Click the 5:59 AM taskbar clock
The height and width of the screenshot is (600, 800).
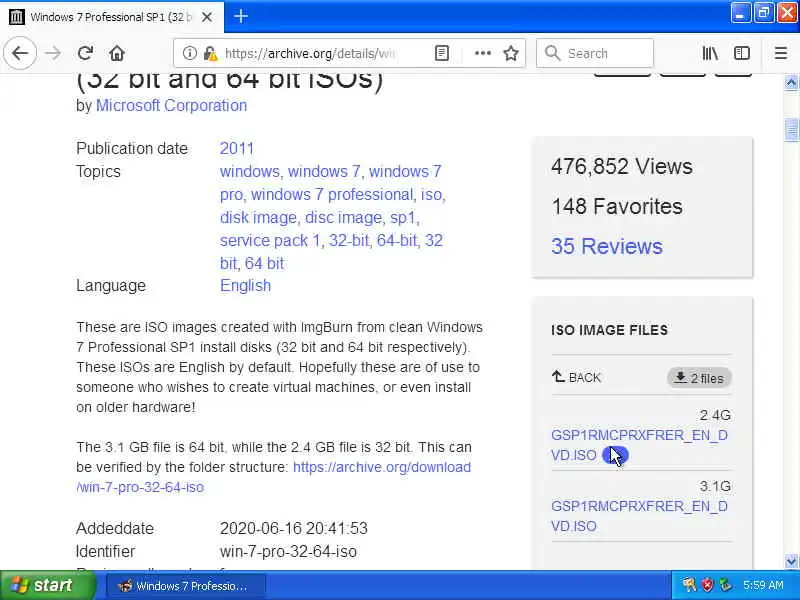(x=763, y=585)
